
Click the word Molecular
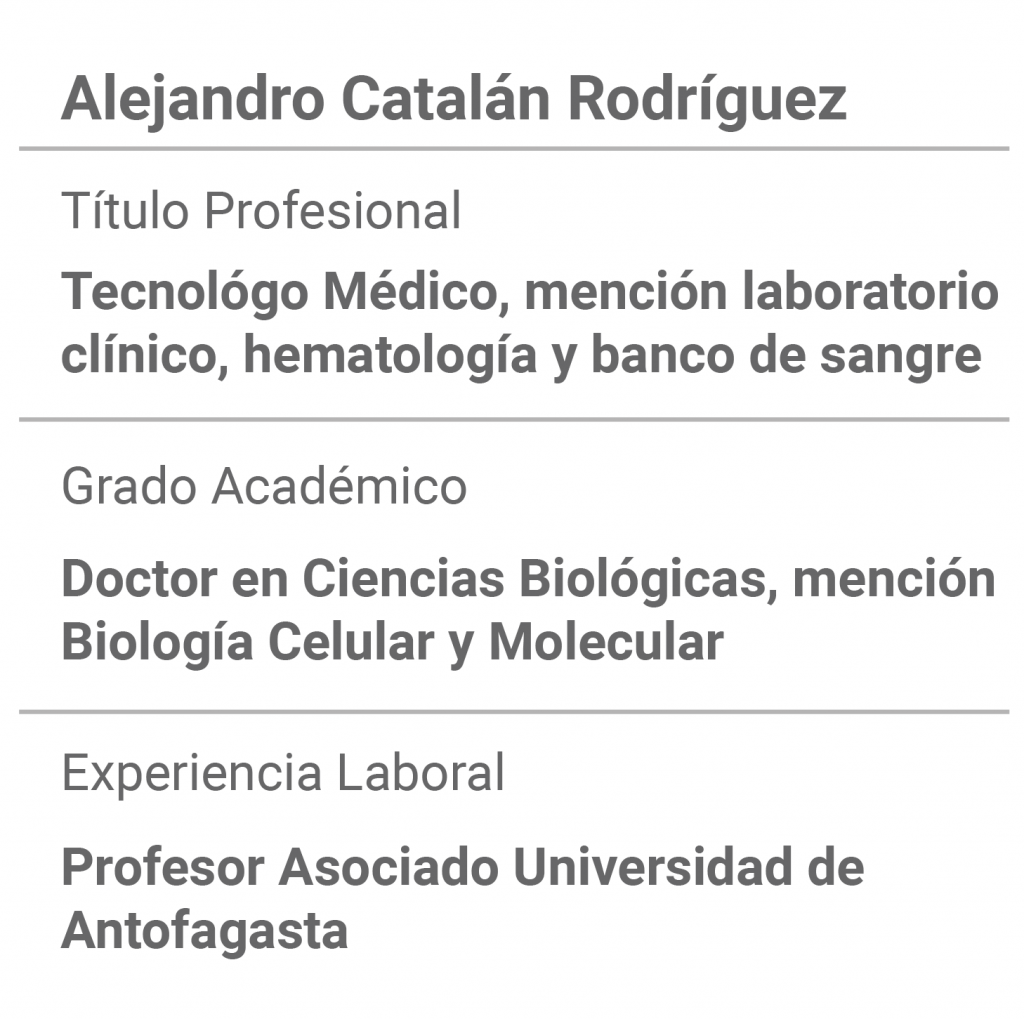pyautogui.click(x=607, y=643)
